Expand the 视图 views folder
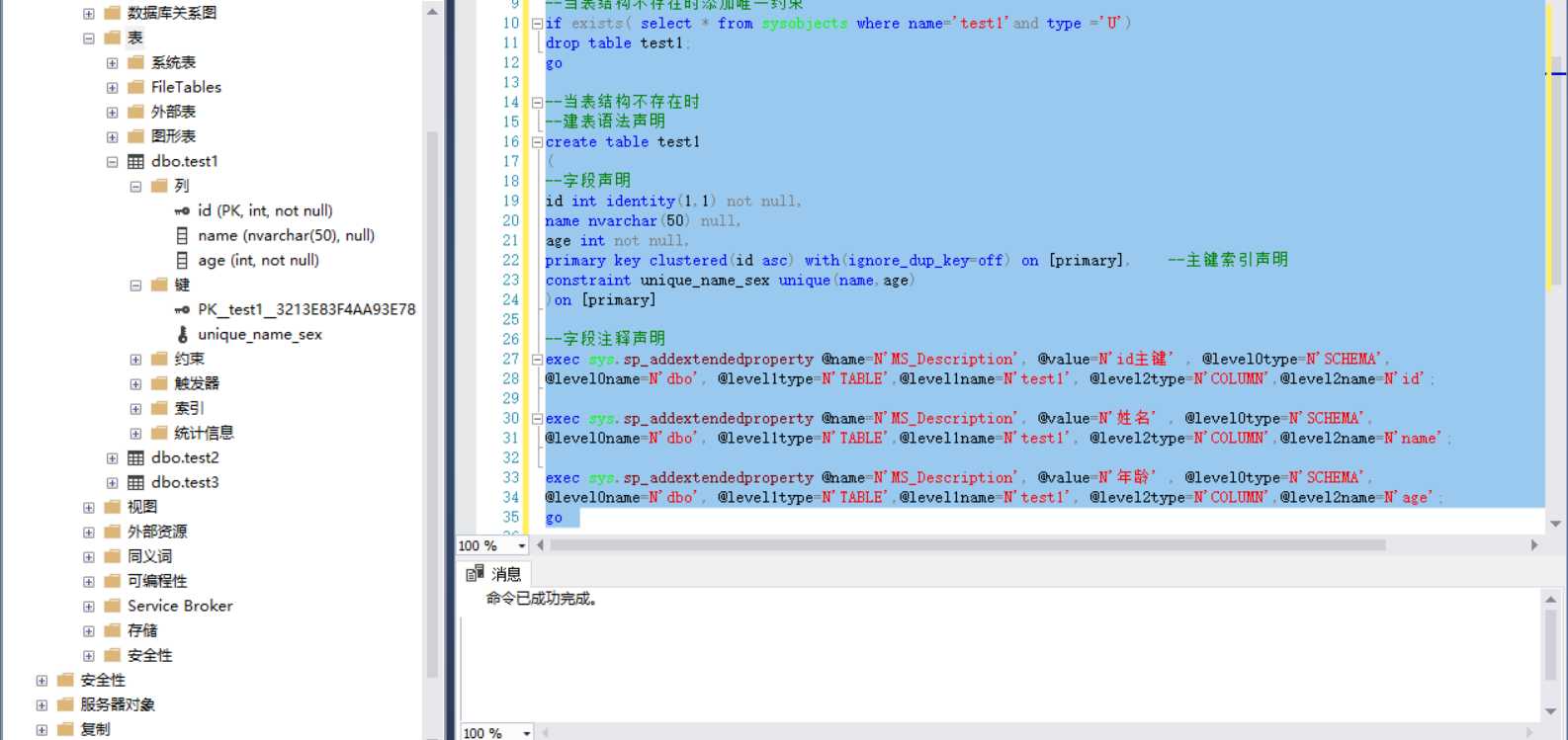This screenshot has width=1568, height=740. click(89, 507)
